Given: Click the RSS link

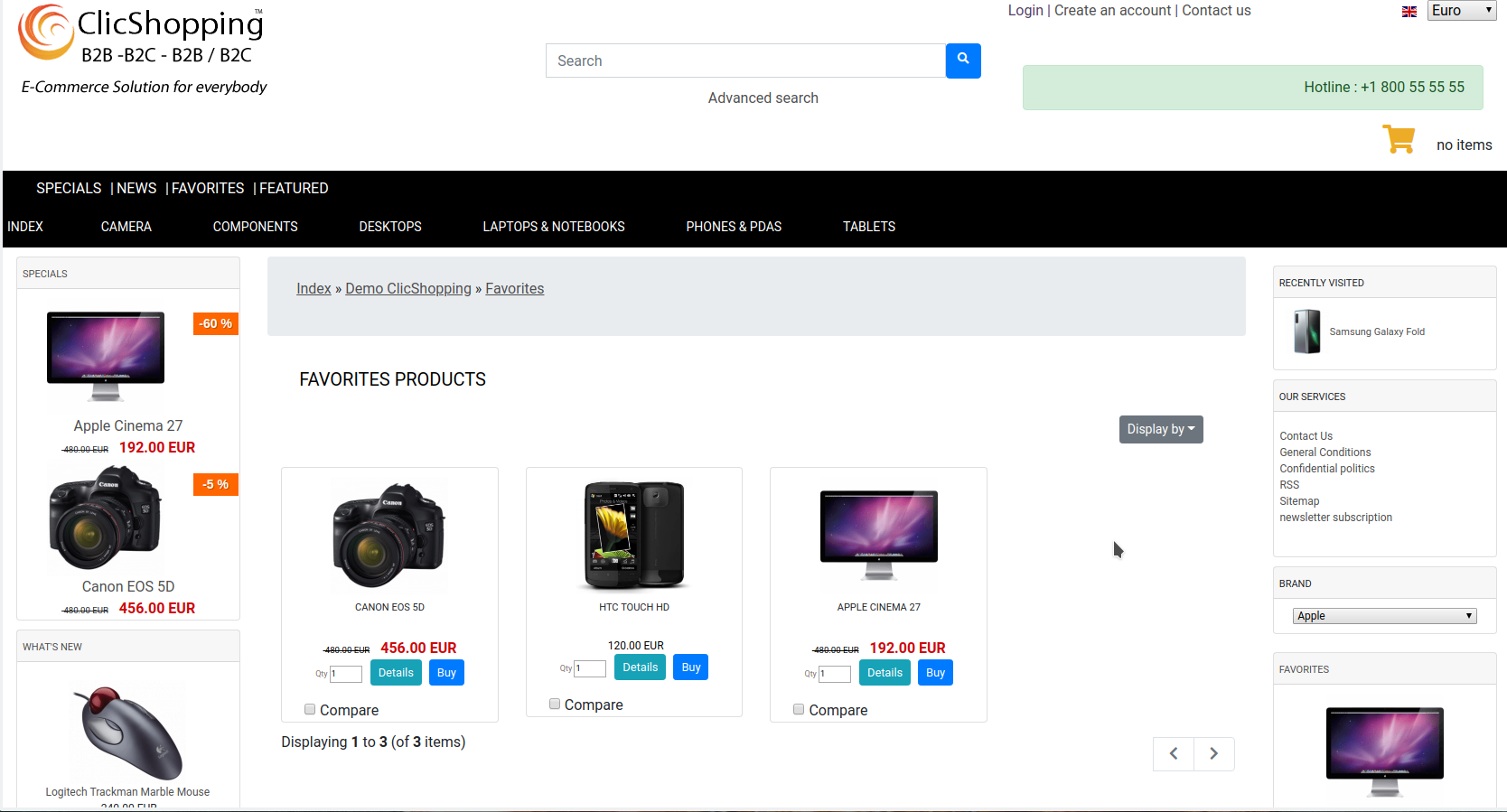Looking at the screenshot, I should point(1289,485).
